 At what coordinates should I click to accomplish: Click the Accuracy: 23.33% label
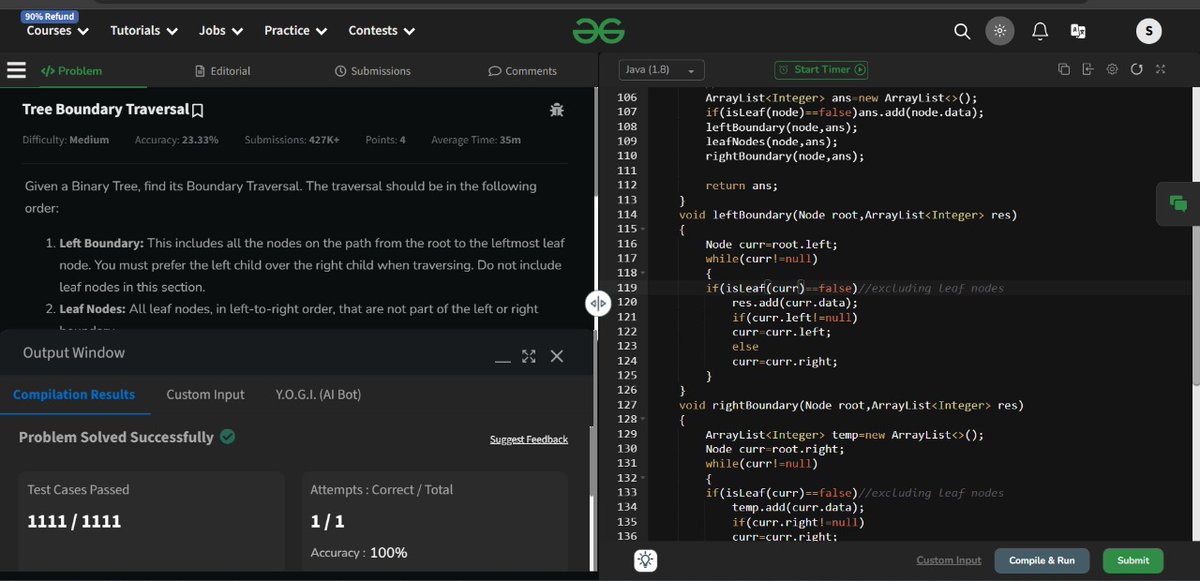point(177,140)
